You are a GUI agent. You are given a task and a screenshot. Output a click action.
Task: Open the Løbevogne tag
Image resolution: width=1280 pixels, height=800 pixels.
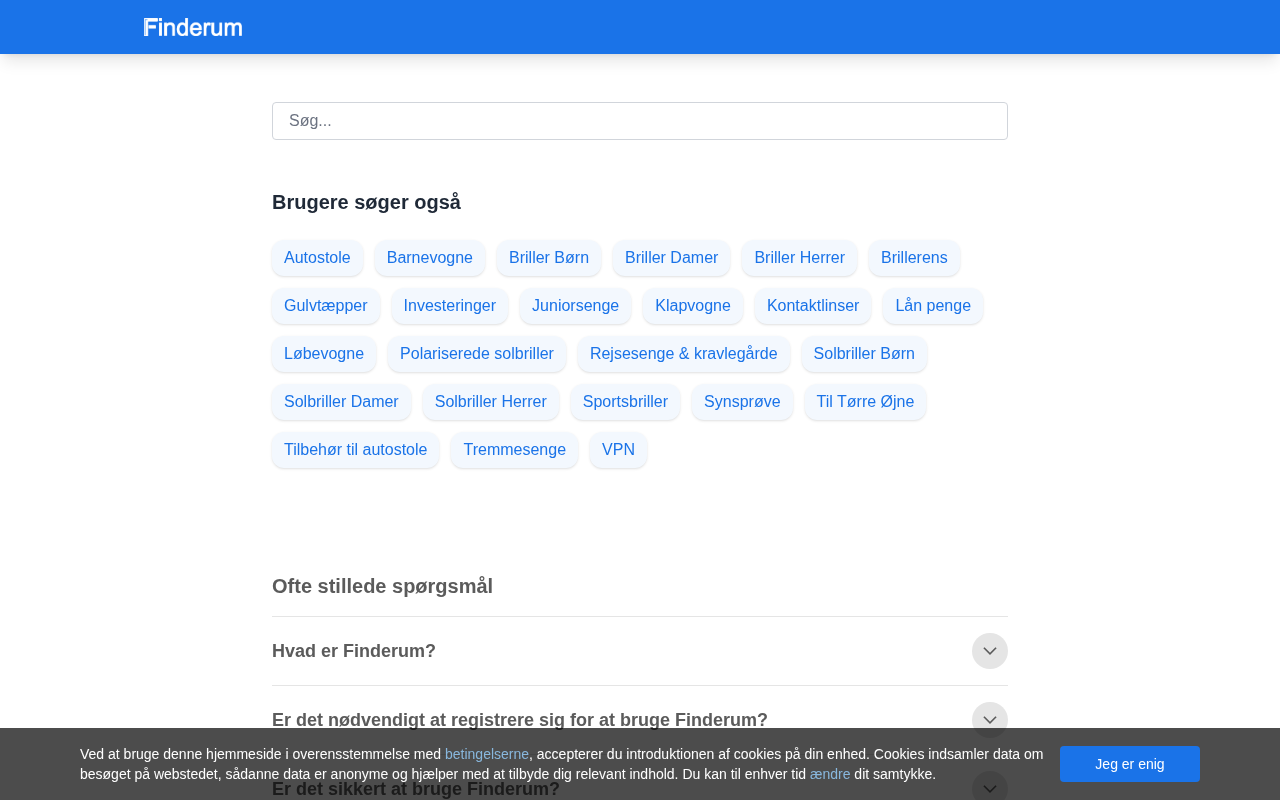(x=324, y=354)
